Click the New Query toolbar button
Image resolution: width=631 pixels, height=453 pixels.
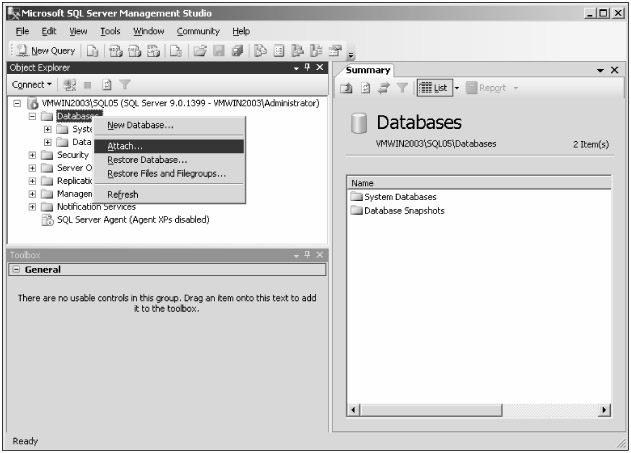[x=46, y=50]
